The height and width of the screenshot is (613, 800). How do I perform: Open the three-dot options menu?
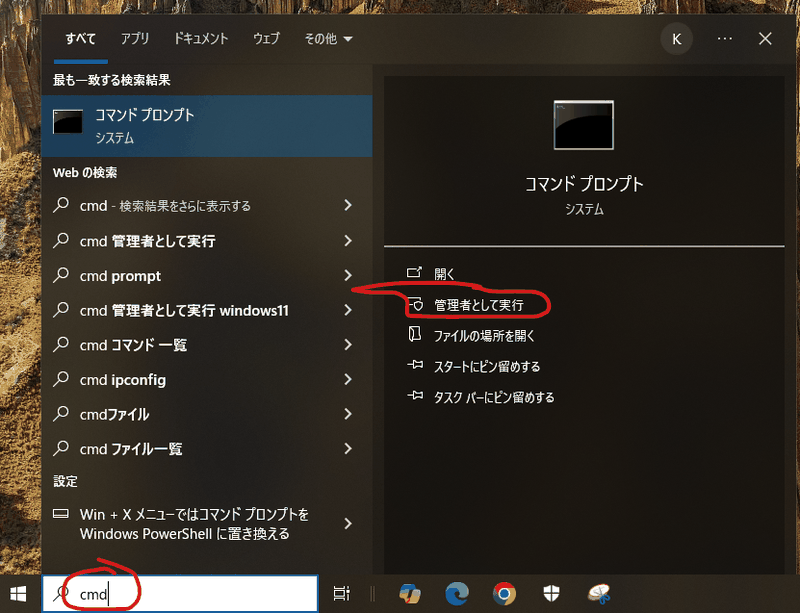724,39
